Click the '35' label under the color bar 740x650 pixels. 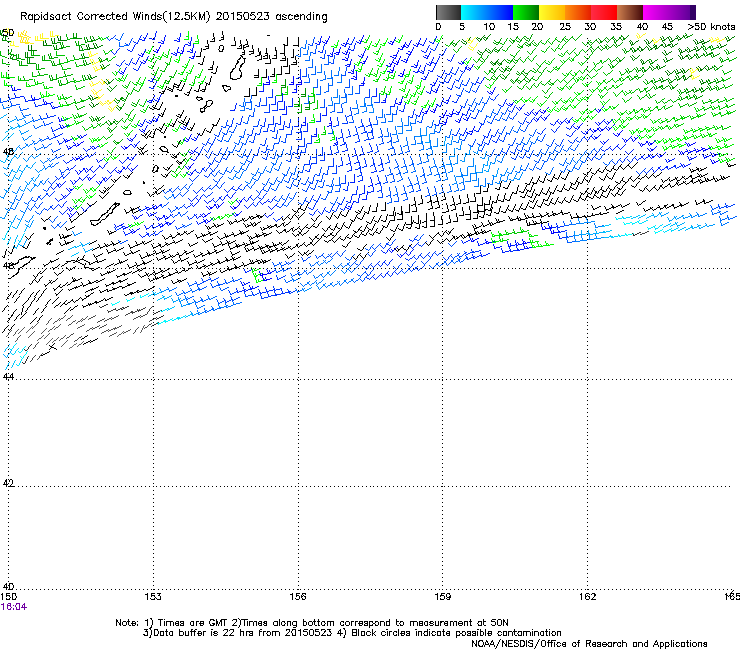pyautogui.click(x=616, y=27)
